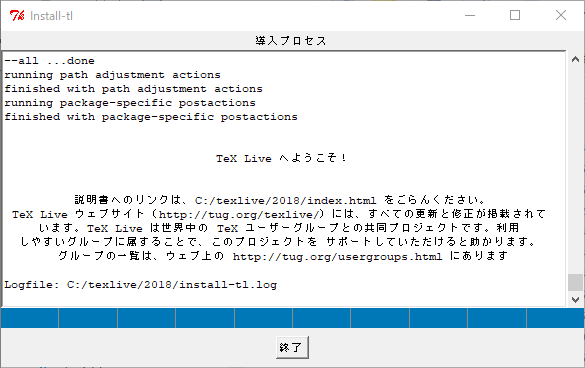This screenshot has height=368, width=585.
Task: Minimize the Install-tl window
Action: tap(470, 15)
